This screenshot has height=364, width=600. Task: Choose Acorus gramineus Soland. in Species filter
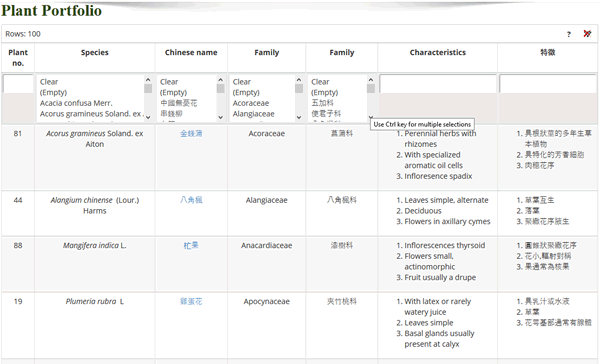pos(91,114)
